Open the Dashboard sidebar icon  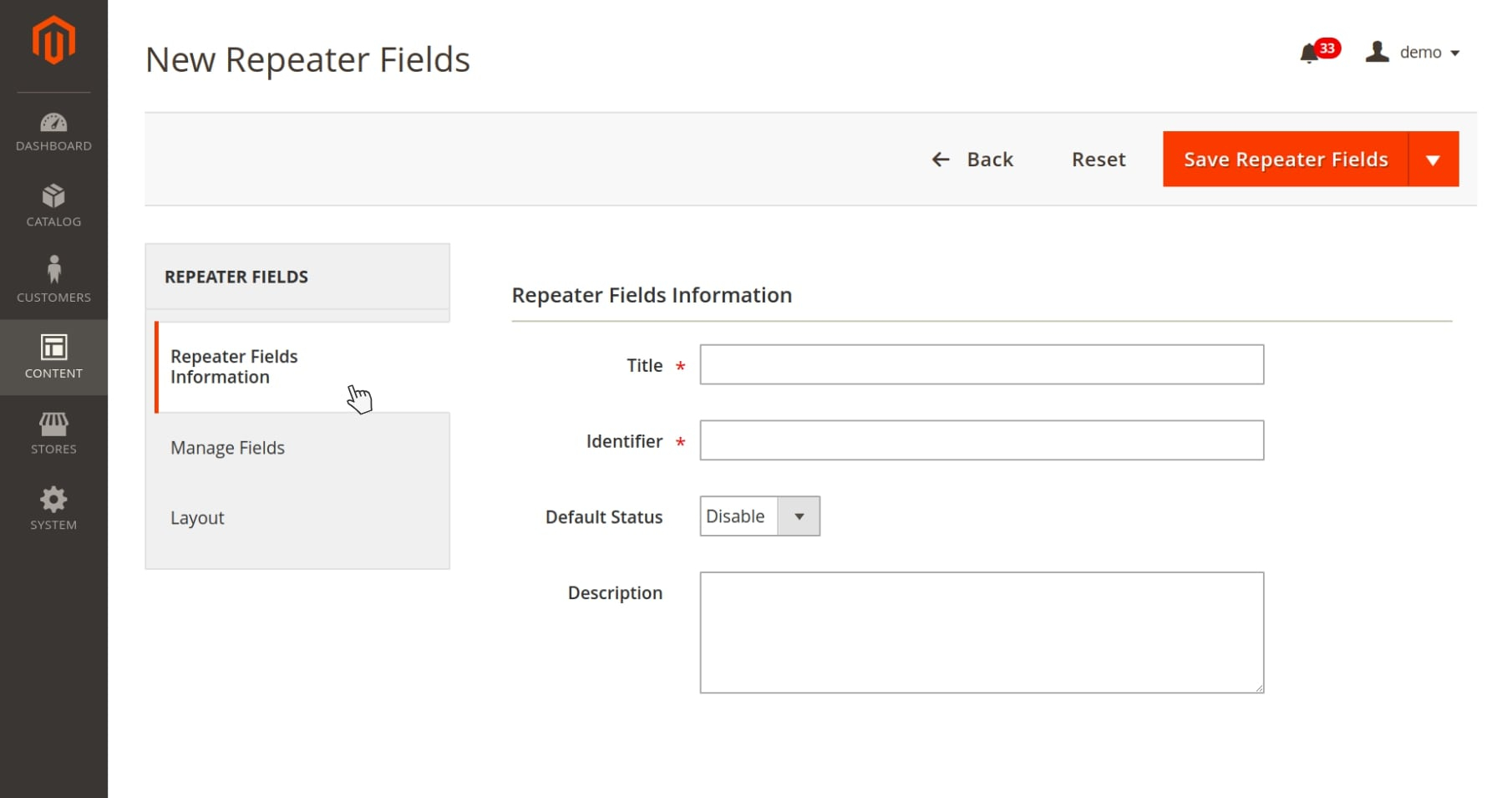click(53, 124)
